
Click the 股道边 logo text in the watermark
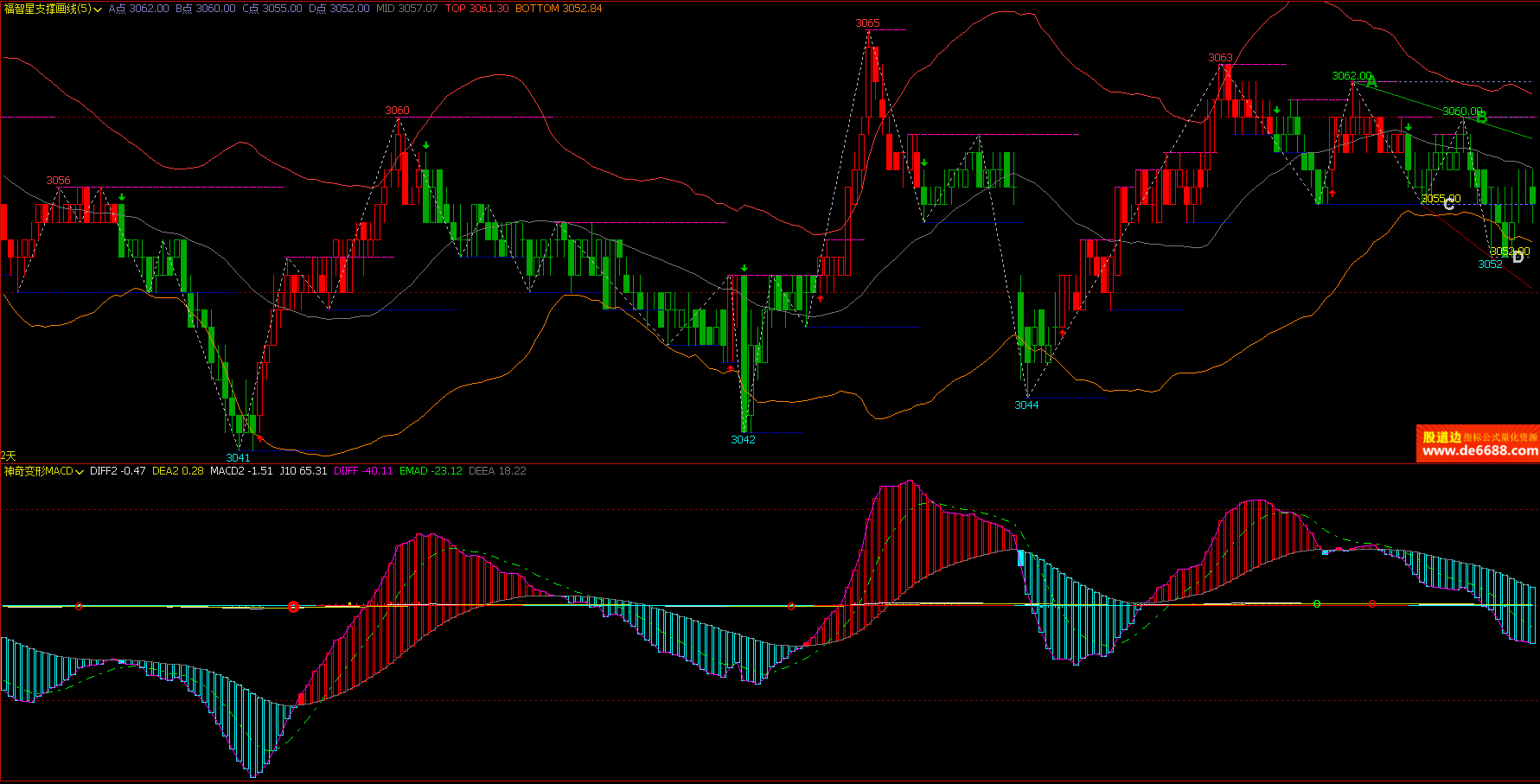(1441, 437)
